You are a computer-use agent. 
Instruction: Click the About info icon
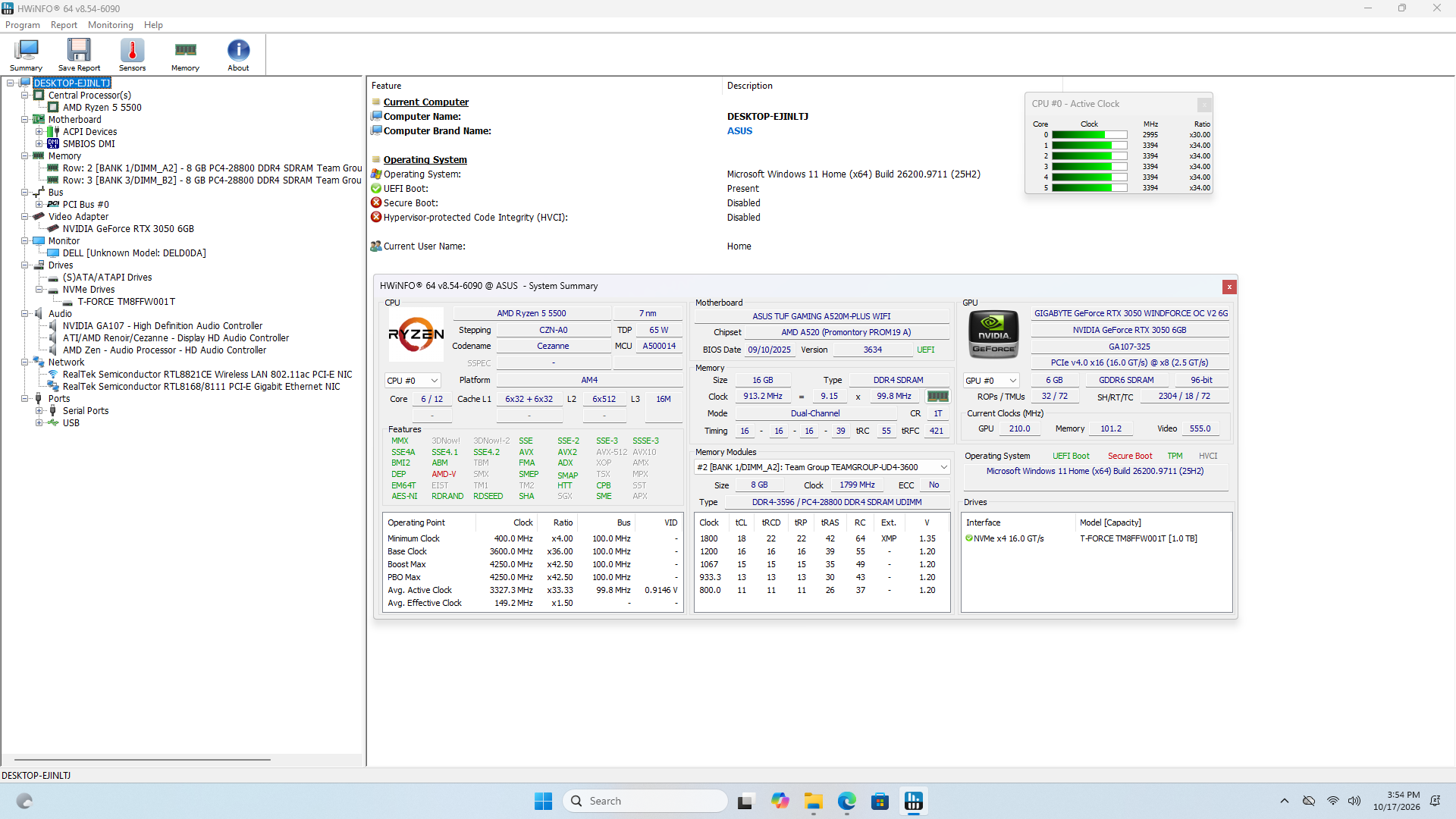238,55
